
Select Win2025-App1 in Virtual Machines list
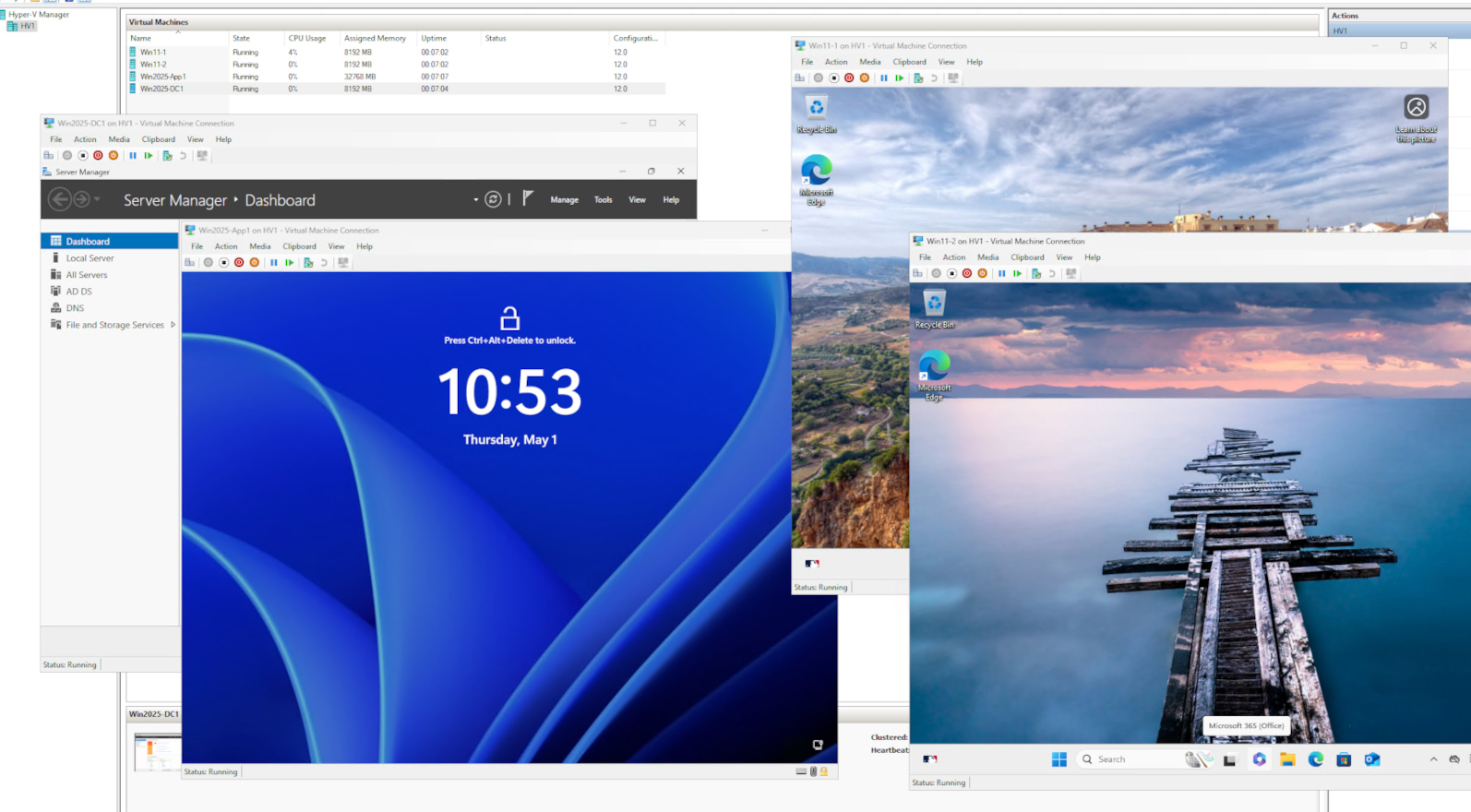tap(163, 77)
